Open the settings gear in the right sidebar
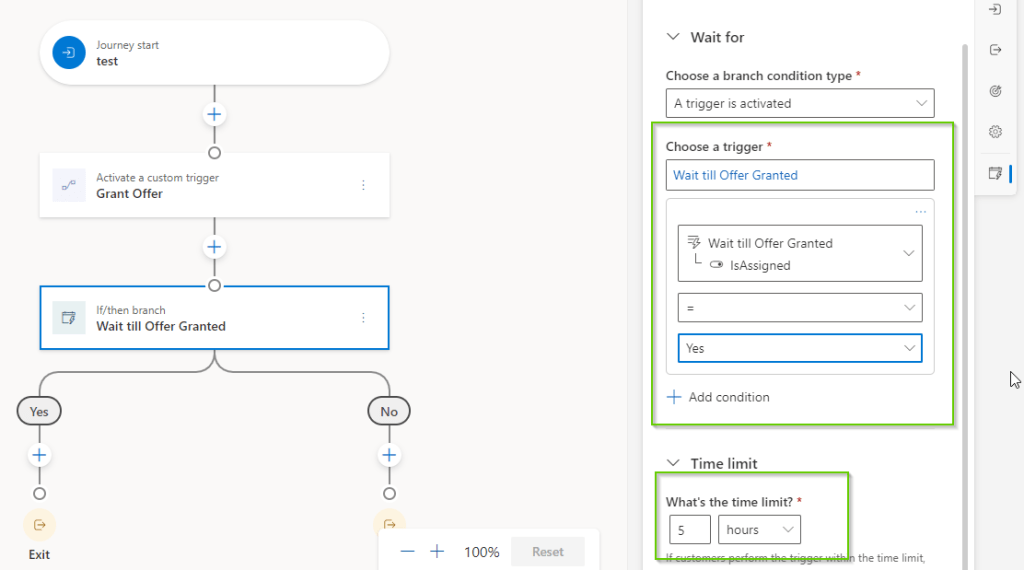Viewport: 1024px width, 570px height. (995, 132)
